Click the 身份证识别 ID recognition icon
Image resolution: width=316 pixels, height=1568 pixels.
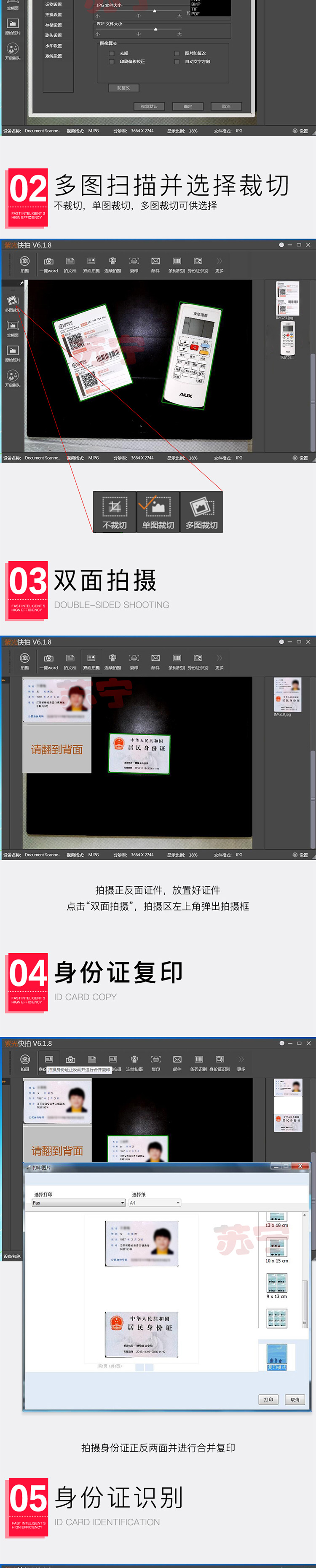(x=198, y=263)
